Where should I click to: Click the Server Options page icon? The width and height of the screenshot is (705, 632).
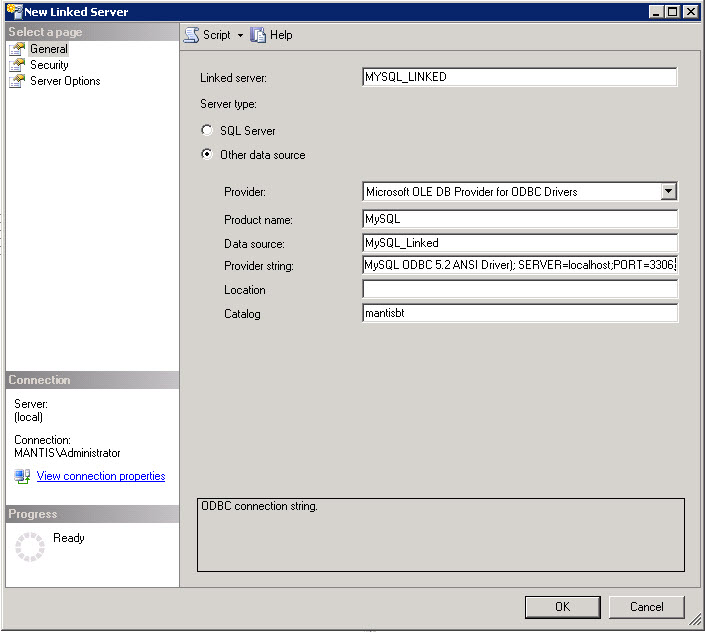pyautogui.click(x=17, y=81)
